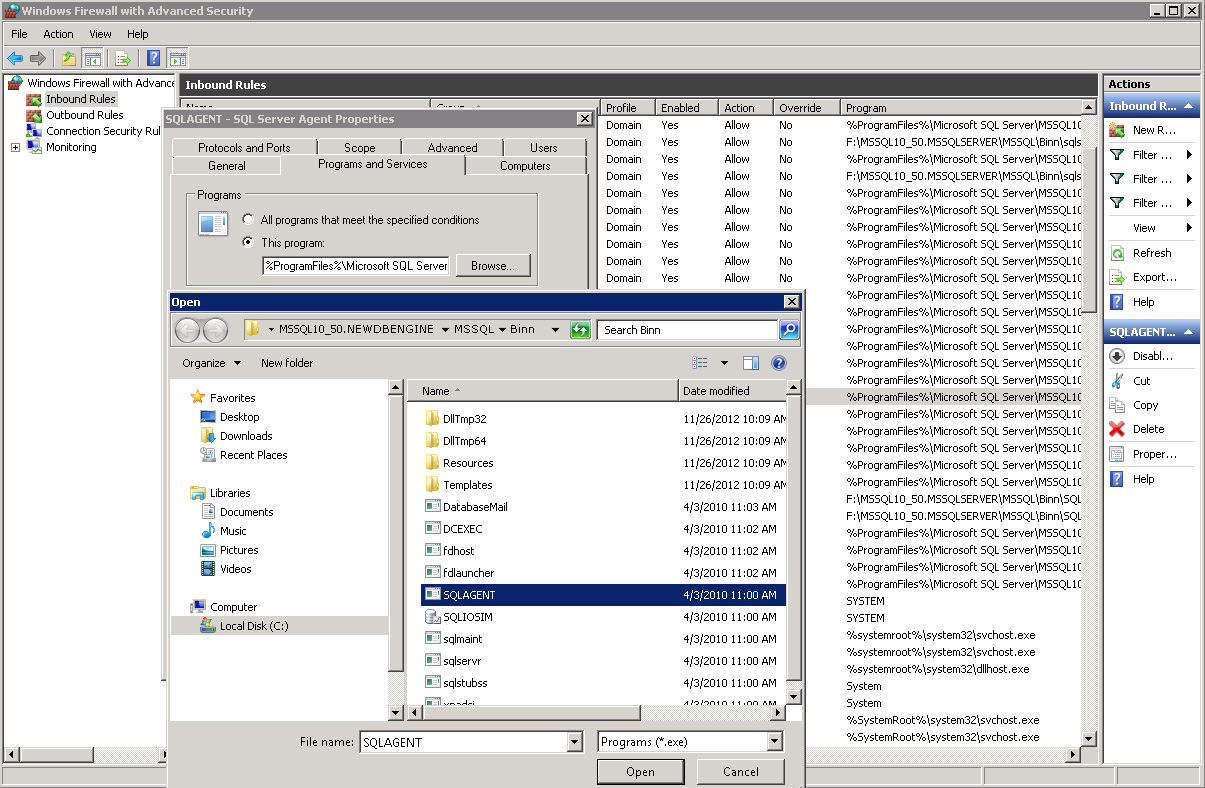Click the Copy action in Actions pane
1205x788 pixels.
pyautogui.click(x=1145, y=405)
